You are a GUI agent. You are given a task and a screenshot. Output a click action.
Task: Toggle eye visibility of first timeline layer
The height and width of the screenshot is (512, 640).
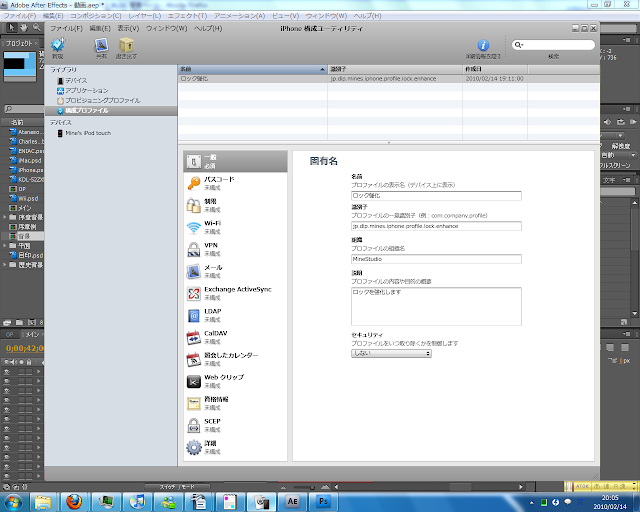click(7, 372)
